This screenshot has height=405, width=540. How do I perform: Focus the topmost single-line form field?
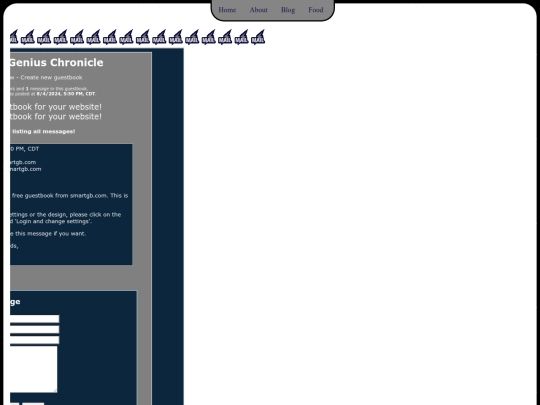[34, 319]
